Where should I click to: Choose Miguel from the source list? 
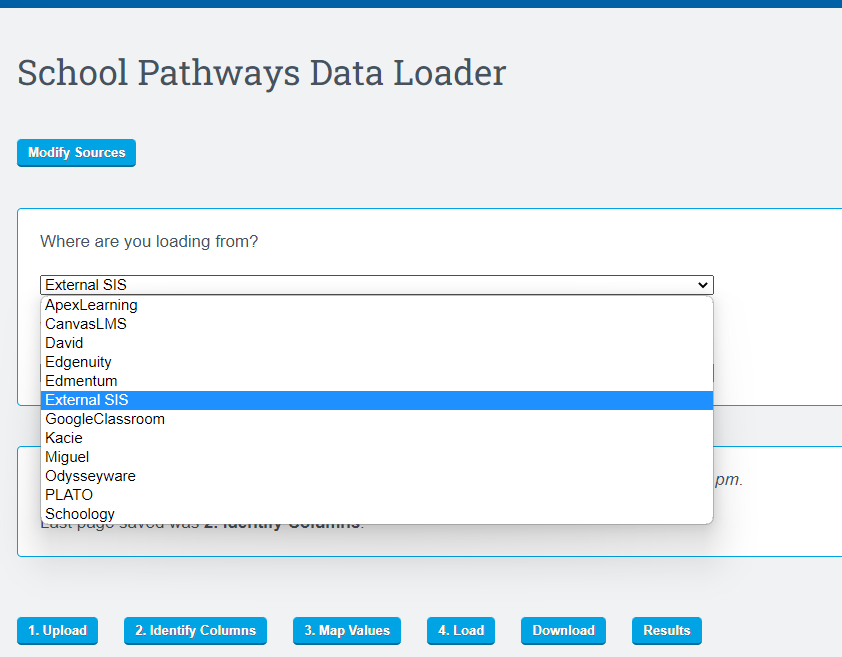click(x=67, y=457)
